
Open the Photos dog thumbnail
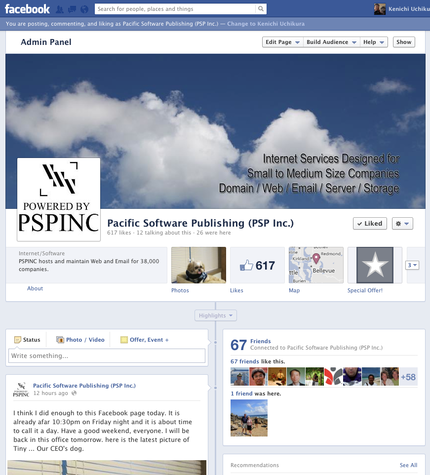tap(198, 265)
